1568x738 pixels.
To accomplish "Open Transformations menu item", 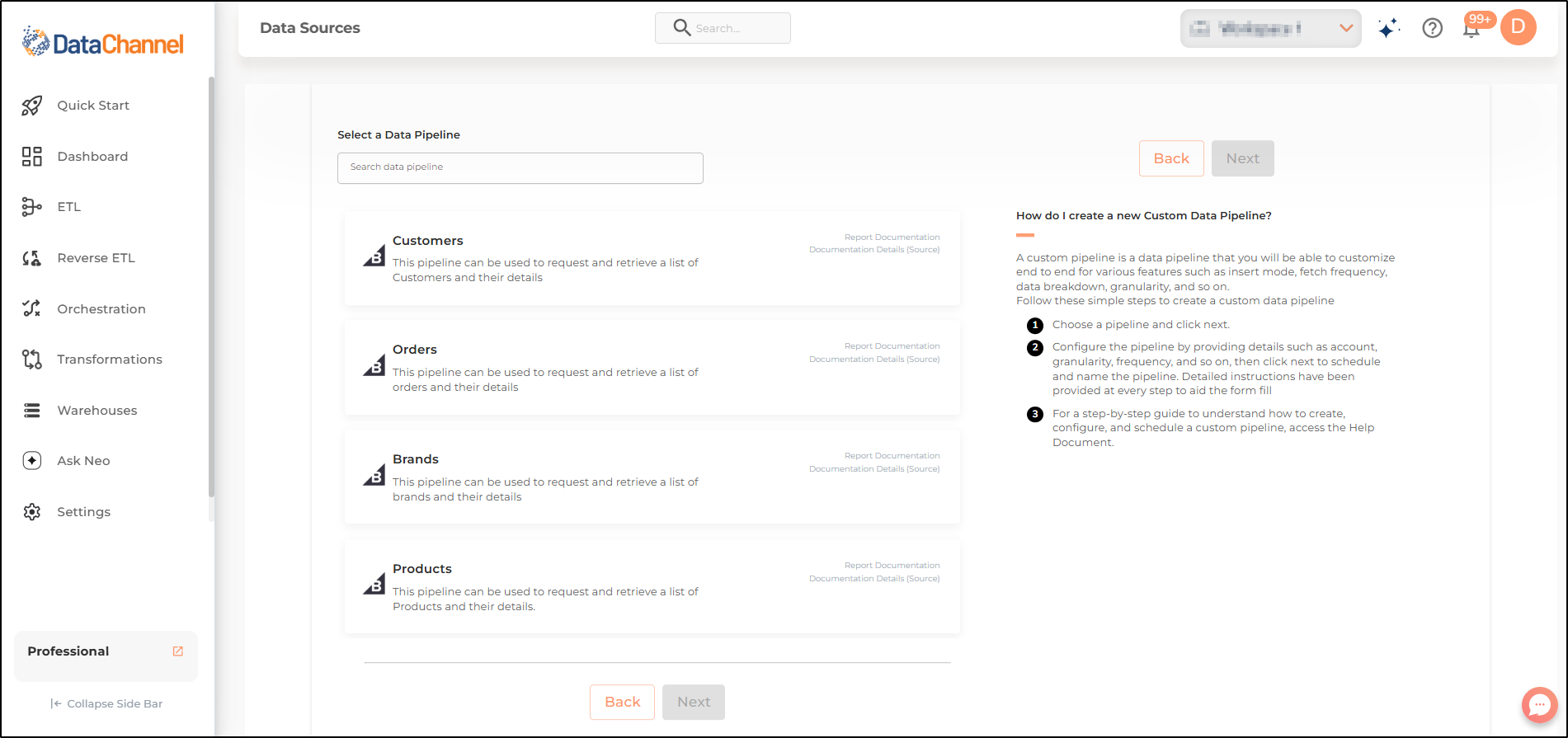I will point(110,360).
